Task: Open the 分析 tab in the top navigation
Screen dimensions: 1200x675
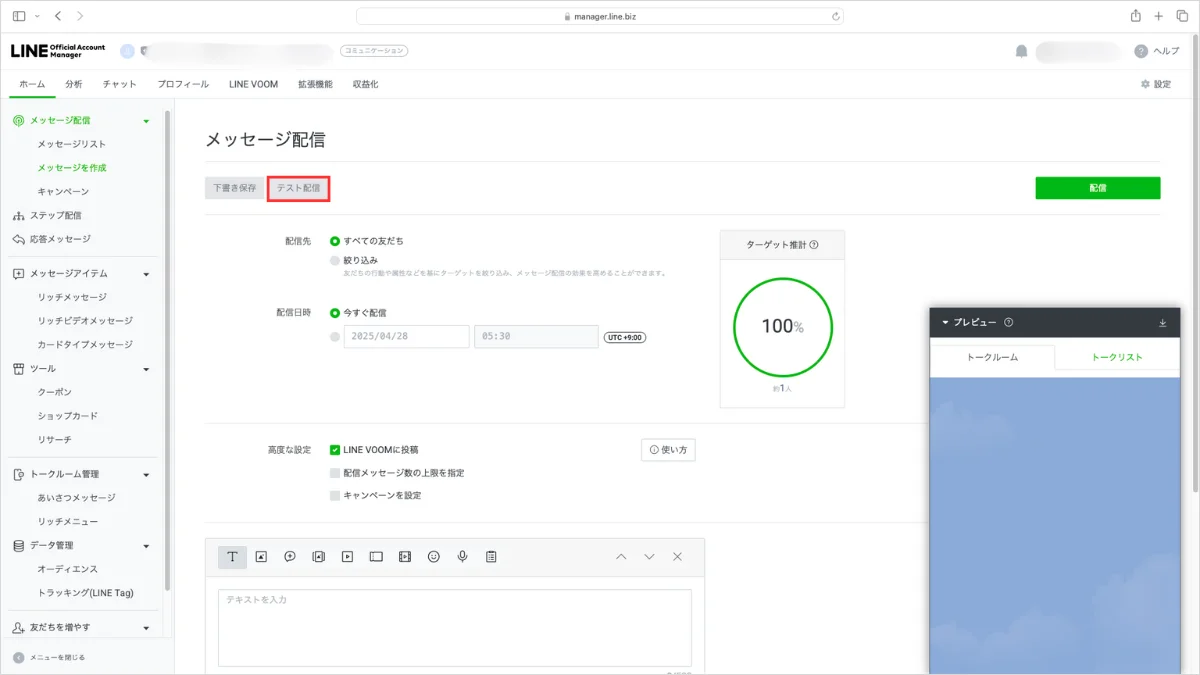Action: (x=74, y=84)
